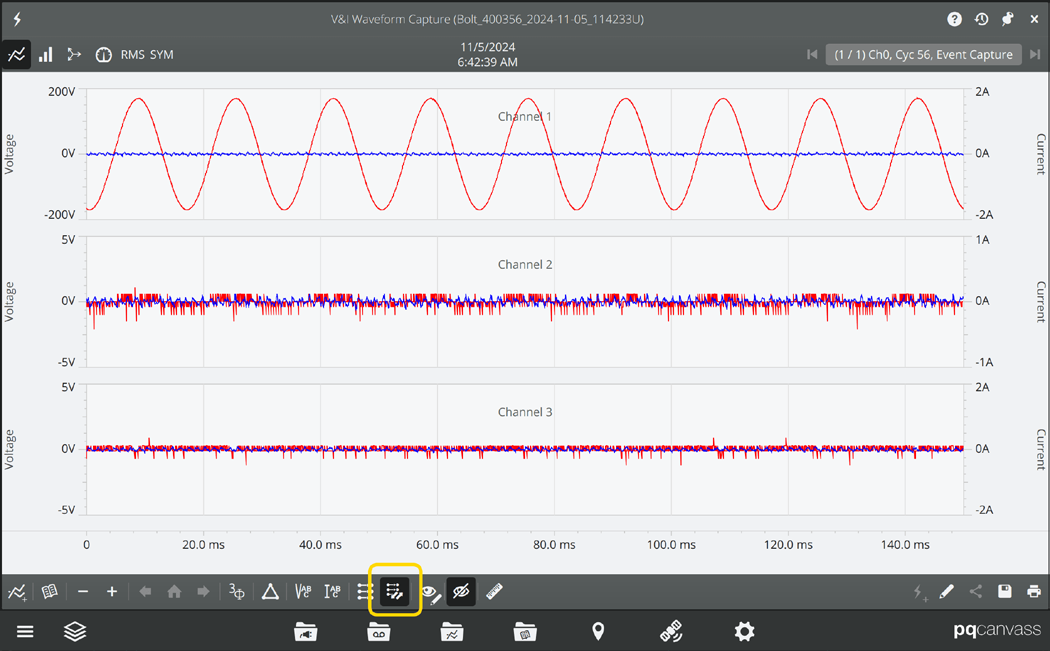1050x651 pixels.
Task: Open the layers panel at bottom left
Action: click(x=75, y=631)
